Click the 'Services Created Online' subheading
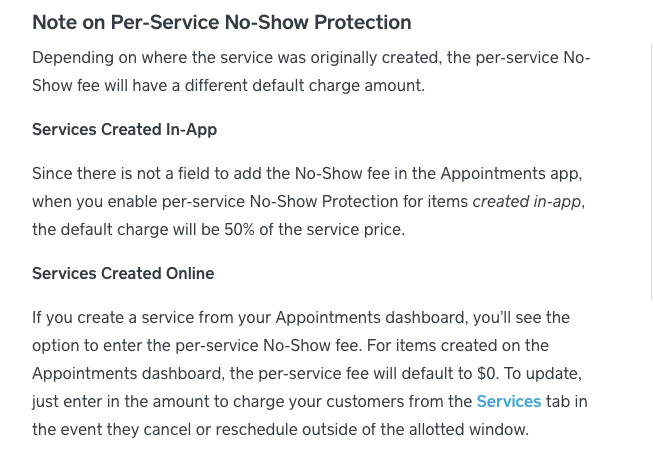This screenshot has height=463, width=653. [x=123, y=274]
